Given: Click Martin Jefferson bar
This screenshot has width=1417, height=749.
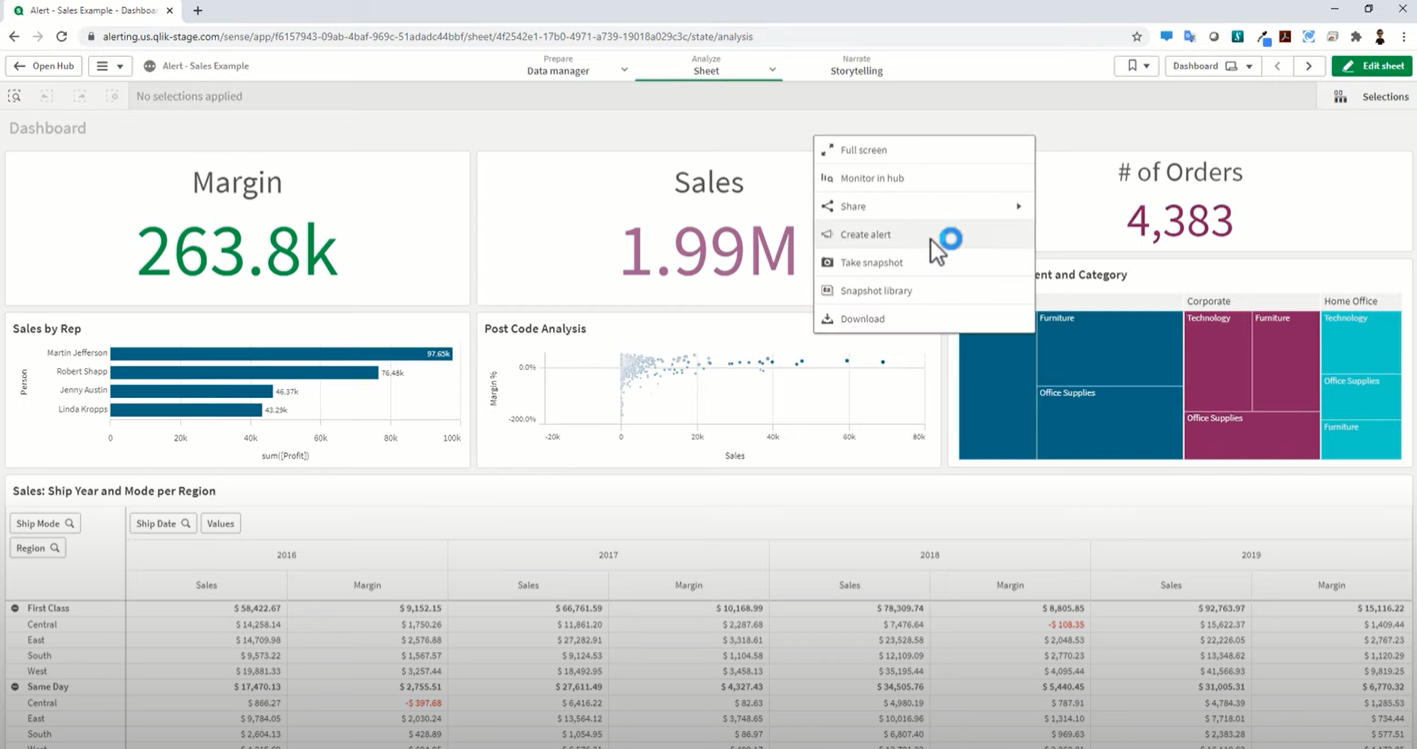Looking at the screenshot, I should [x=281, y=353].
